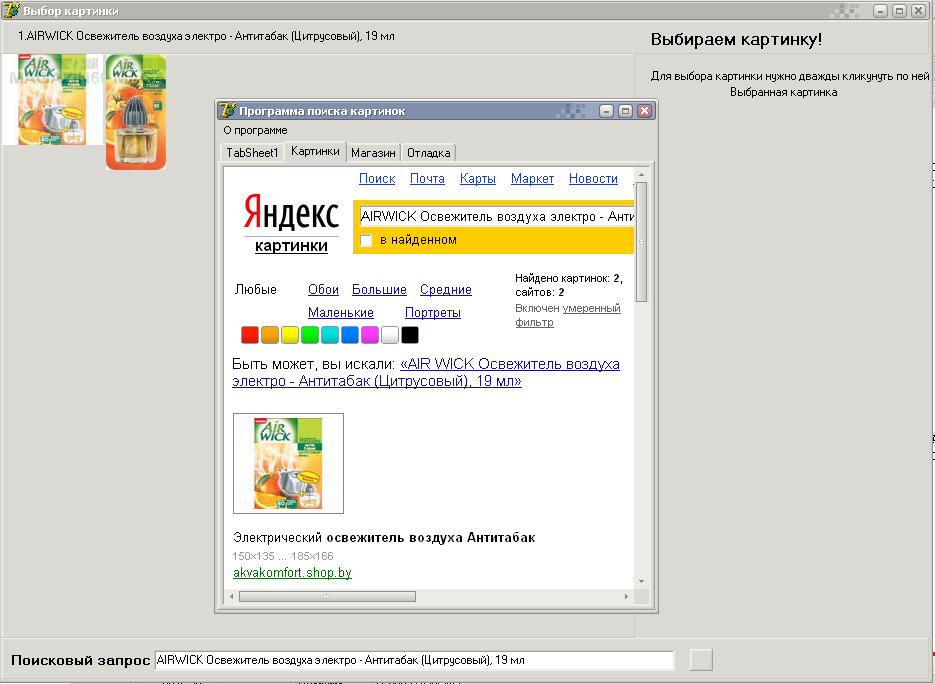Click the vertical scrollbar thumb in browser panel
The image size is (935, 684).
pos(642,242)
